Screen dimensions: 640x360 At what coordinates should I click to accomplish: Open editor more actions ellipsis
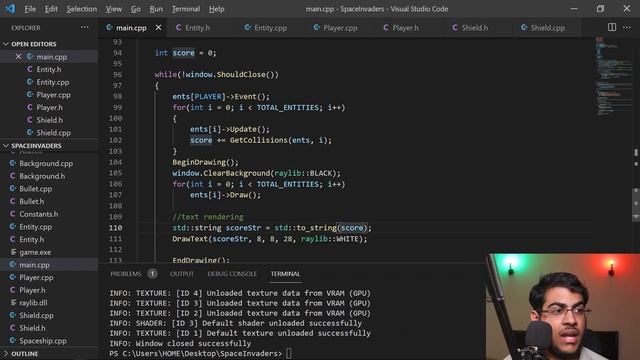(x=627, y=27)
